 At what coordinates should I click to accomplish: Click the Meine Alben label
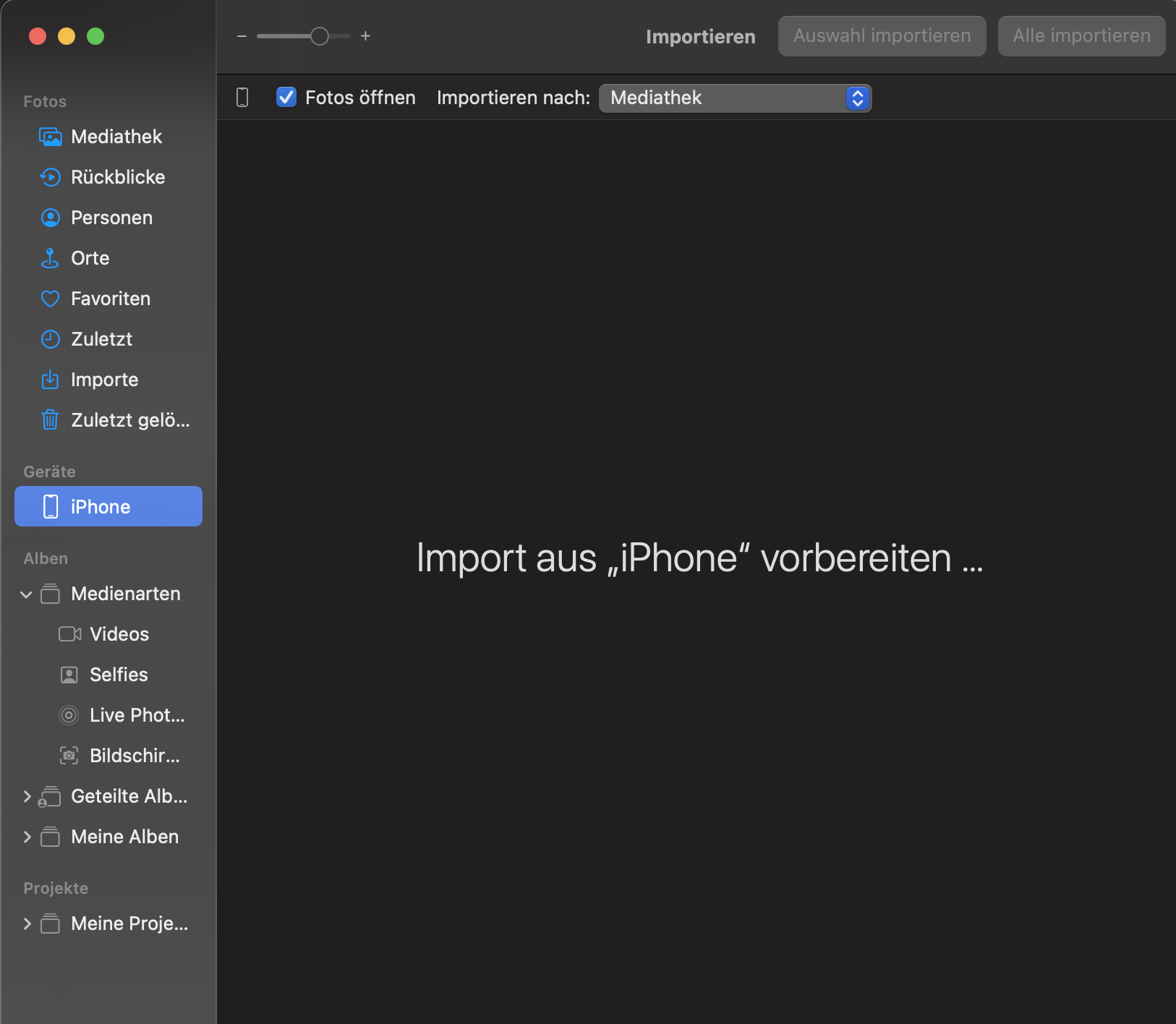[x=124, y=837]
